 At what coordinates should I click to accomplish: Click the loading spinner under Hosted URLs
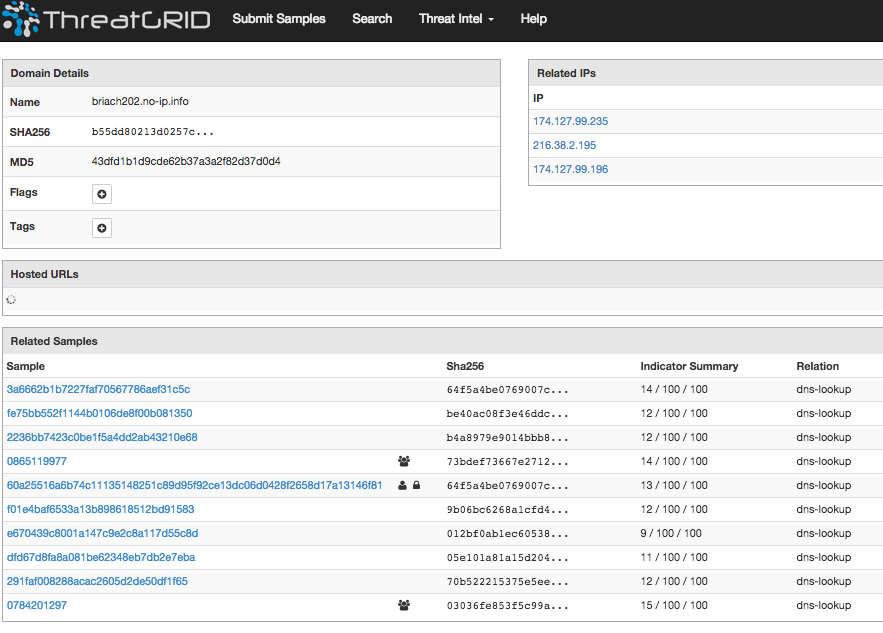pyautogui.click(x=12, y=299)
